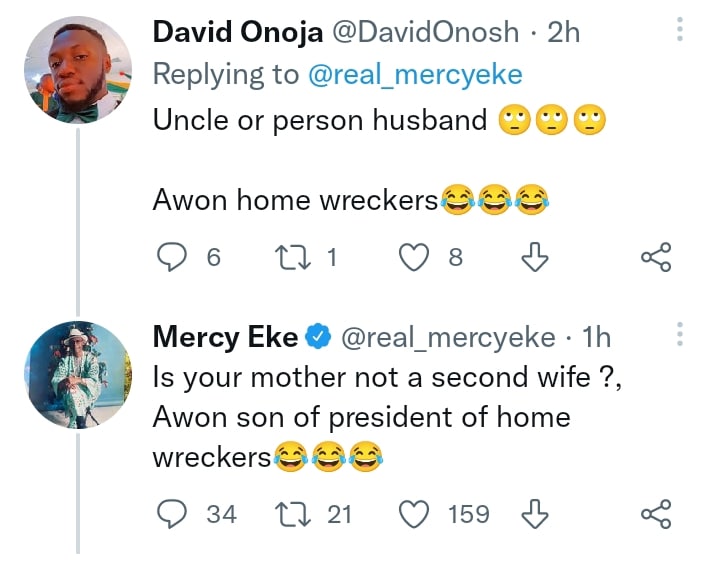Like David Onoja's tweet
This screenshot has height=562, width=720.
click(414, 258)
